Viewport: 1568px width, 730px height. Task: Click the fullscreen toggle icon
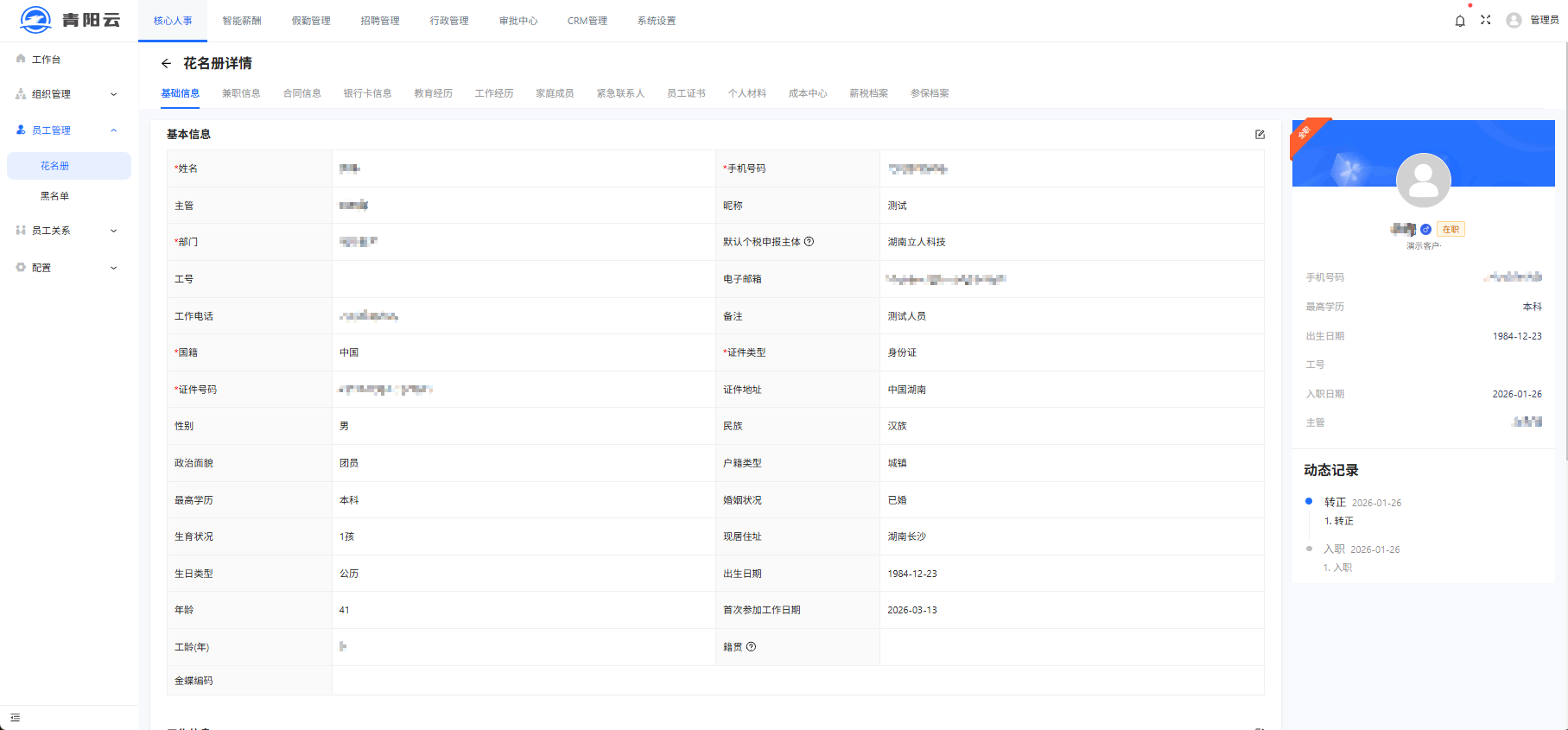click(x=1485, y=20)
